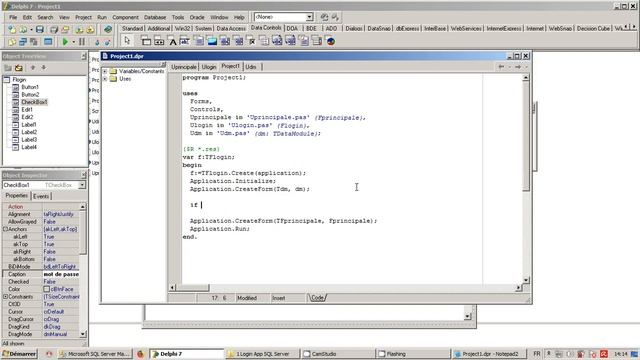Click the Checked property False value
The image size is (640, 360).
61,282
